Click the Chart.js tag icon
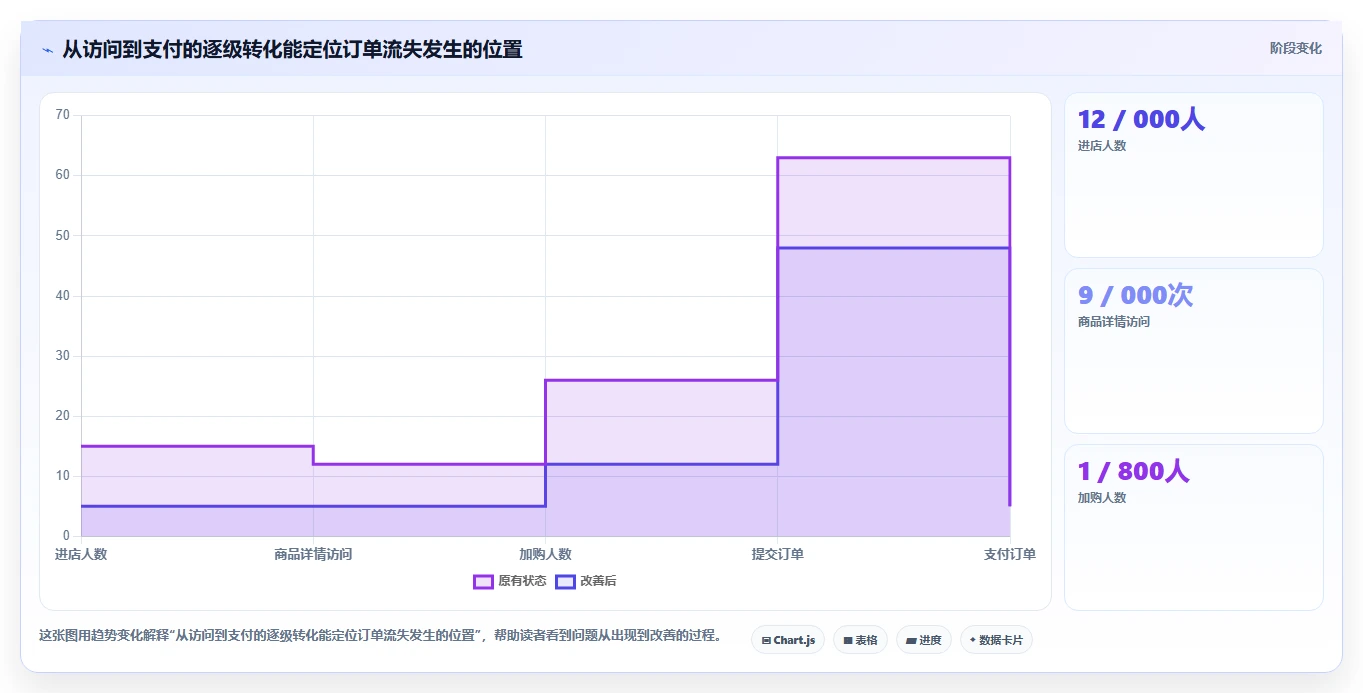This screenshot has height=693, width=1363. point(766,640)
